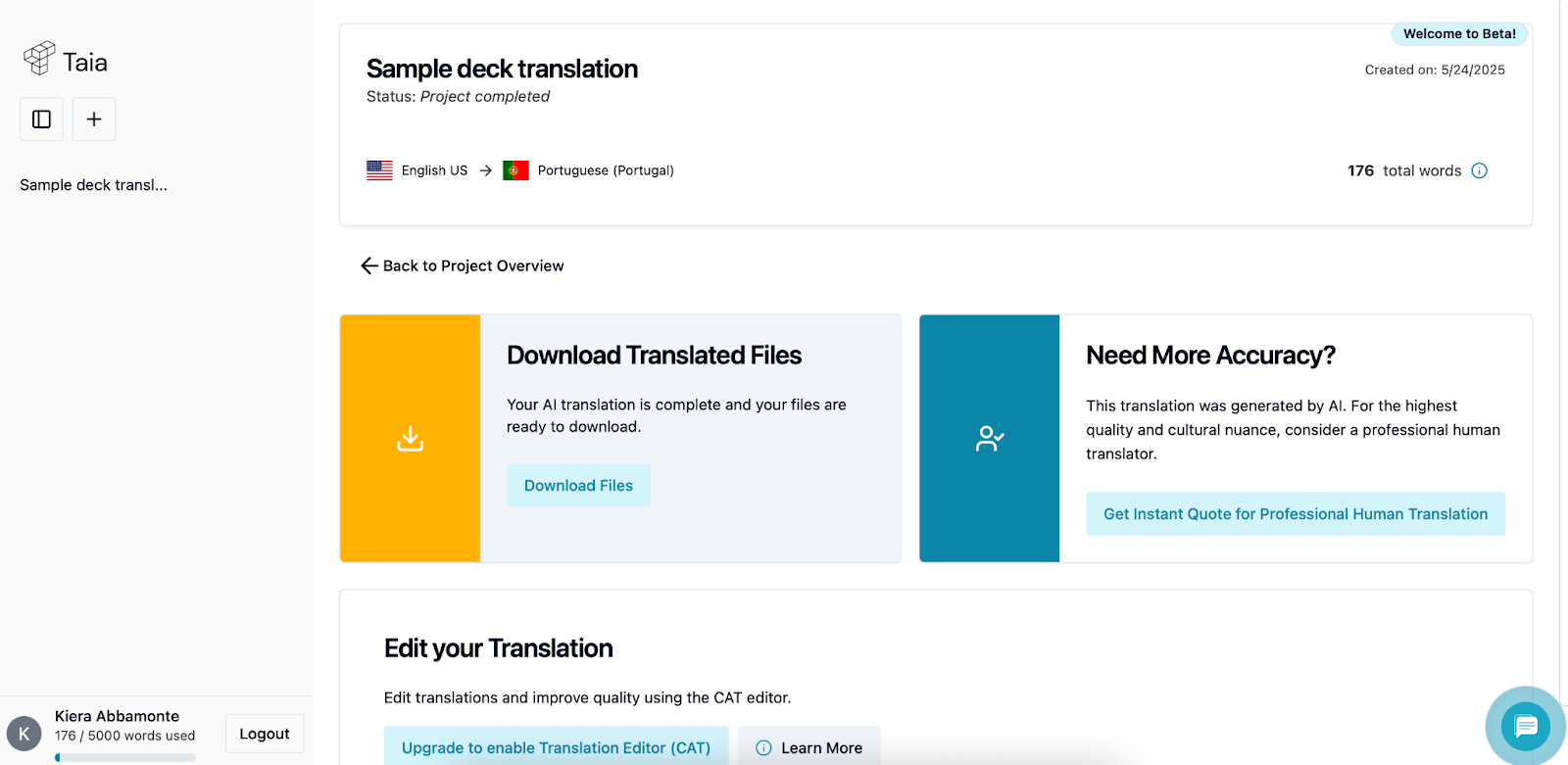Click the Welcome to Beta! badge

point(1459,34)
